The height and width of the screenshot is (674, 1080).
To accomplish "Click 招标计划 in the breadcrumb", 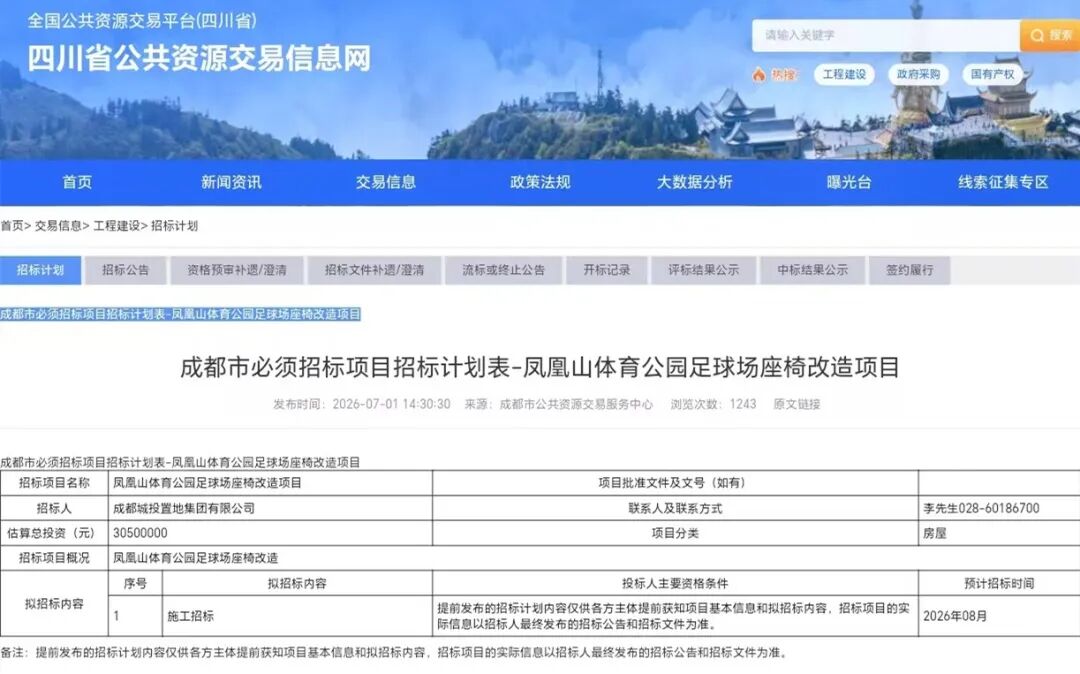I will [174, 226].
